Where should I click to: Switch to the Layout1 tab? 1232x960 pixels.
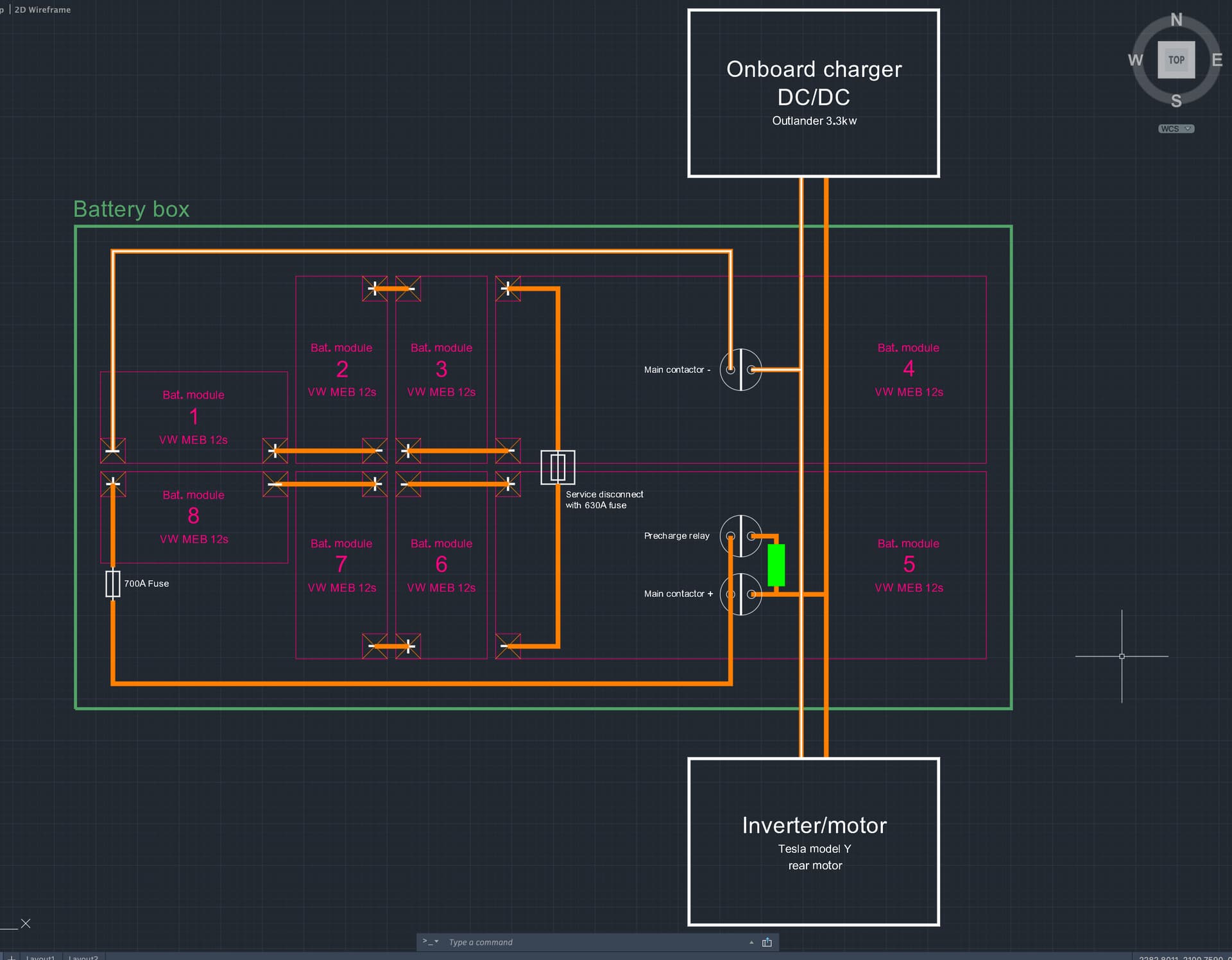[40, 957]
